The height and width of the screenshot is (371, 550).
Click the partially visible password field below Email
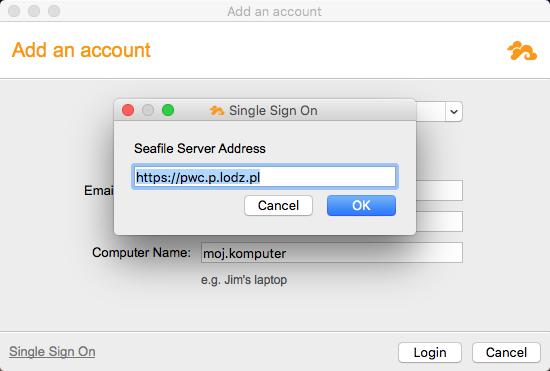tap(439, 221)
